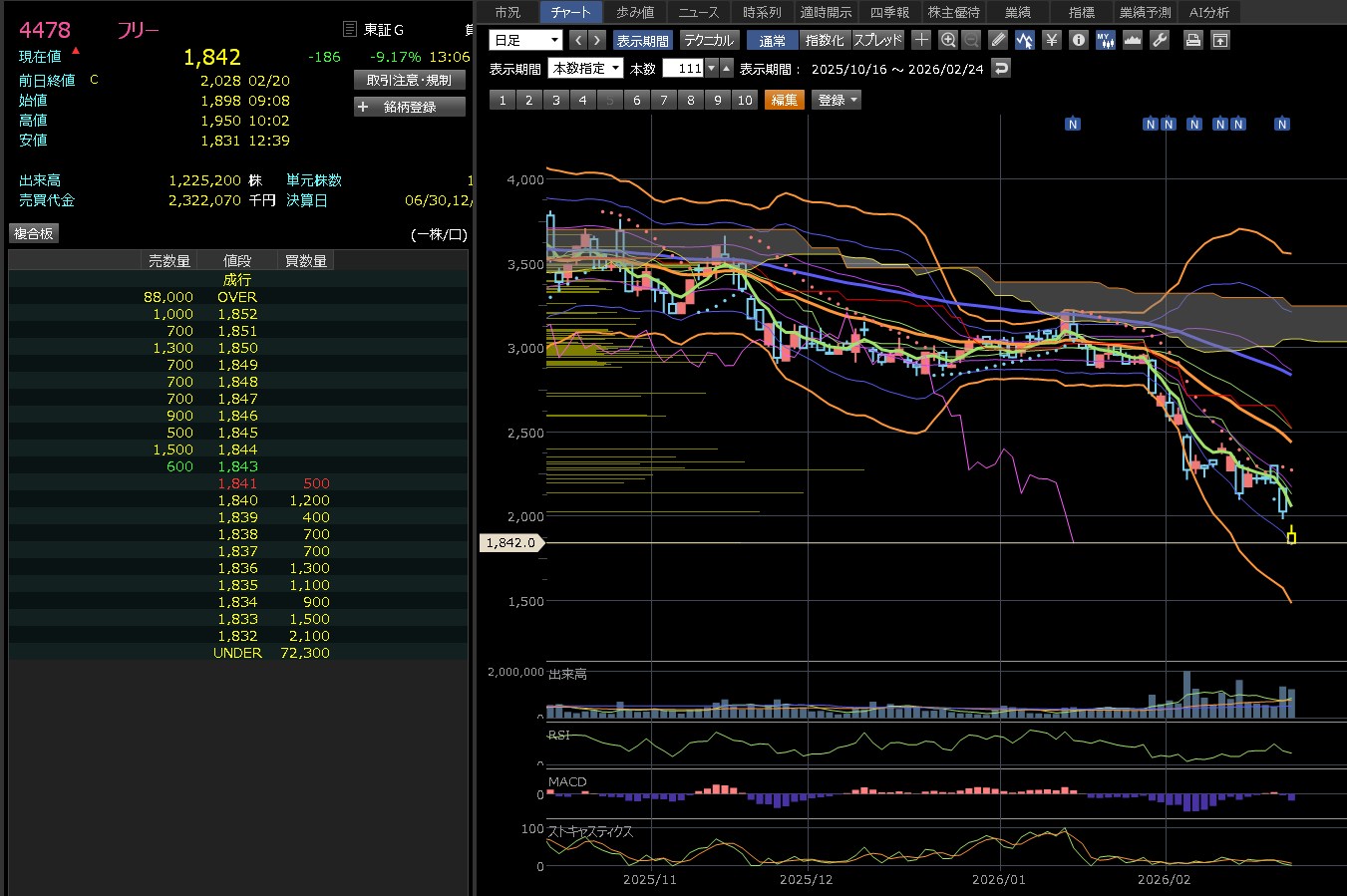
Task: Toggle 通常 normal scale mode
Action: (x=772, y=40)
